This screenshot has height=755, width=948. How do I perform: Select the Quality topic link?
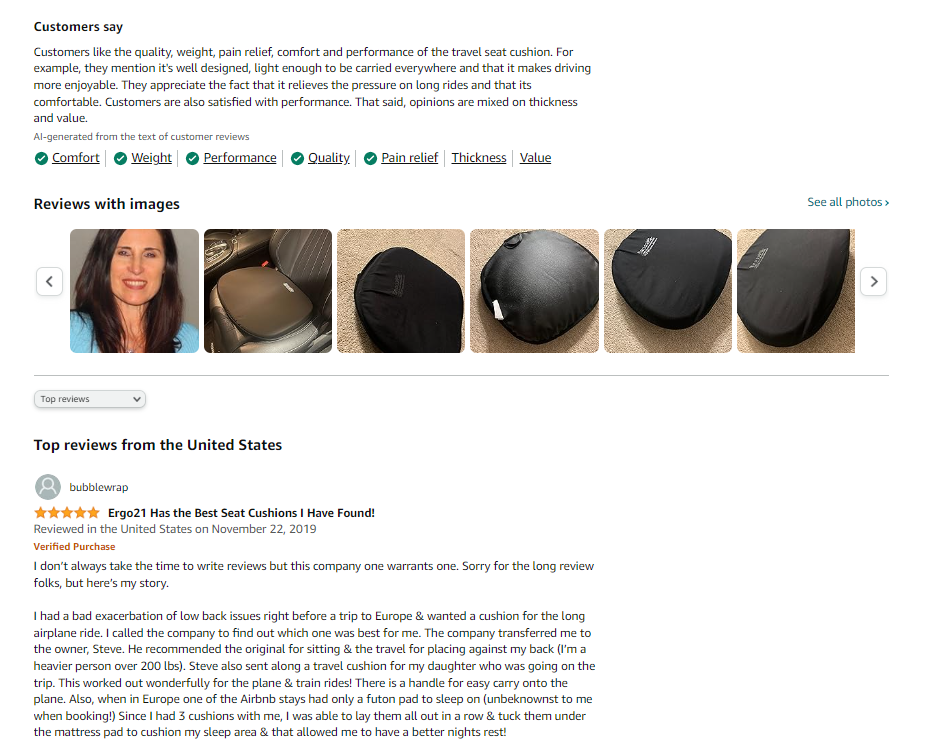(x=329, y=158)
